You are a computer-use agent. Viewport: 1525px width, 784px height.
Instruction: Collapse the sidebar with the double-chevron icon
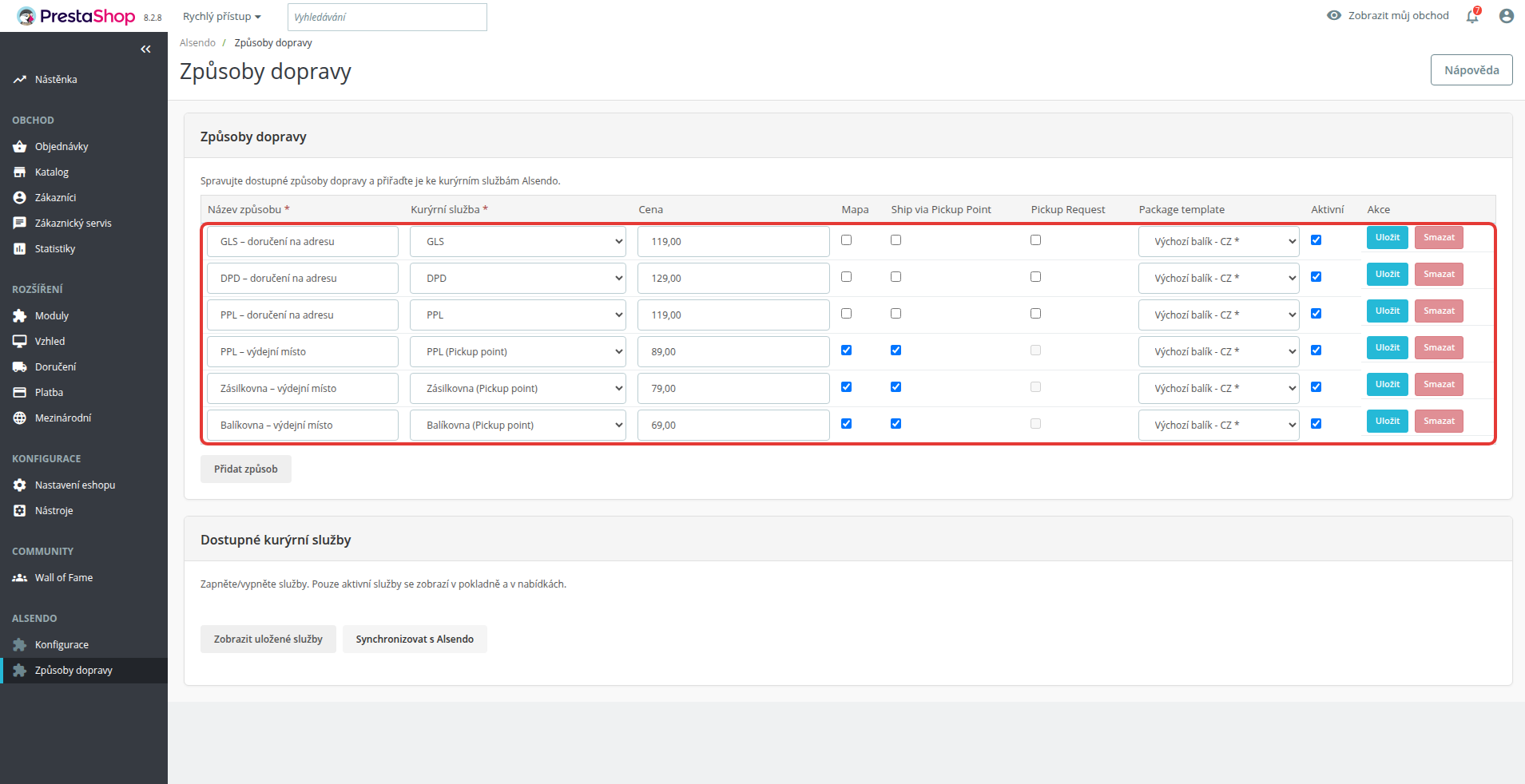click(x=145, y=49)
